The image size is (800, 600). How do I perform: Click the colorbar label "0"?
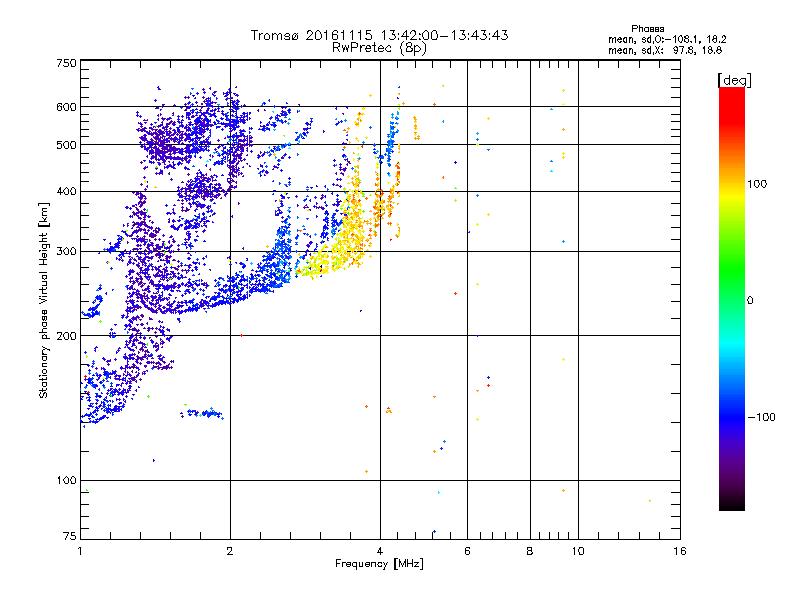tap(750, 301)
